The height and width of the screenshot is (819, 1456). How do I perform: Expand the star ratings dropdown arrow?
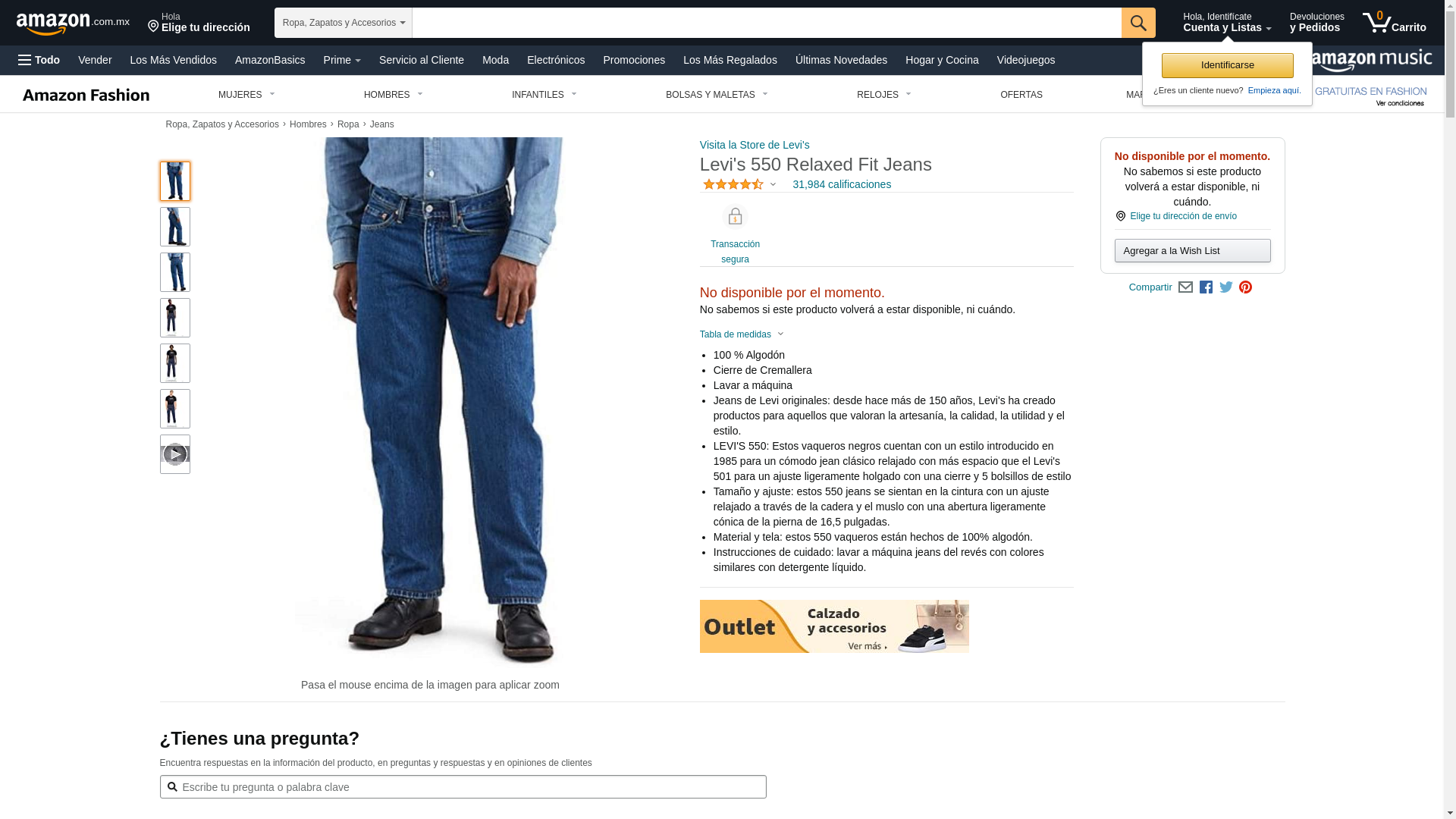point(773,185)
